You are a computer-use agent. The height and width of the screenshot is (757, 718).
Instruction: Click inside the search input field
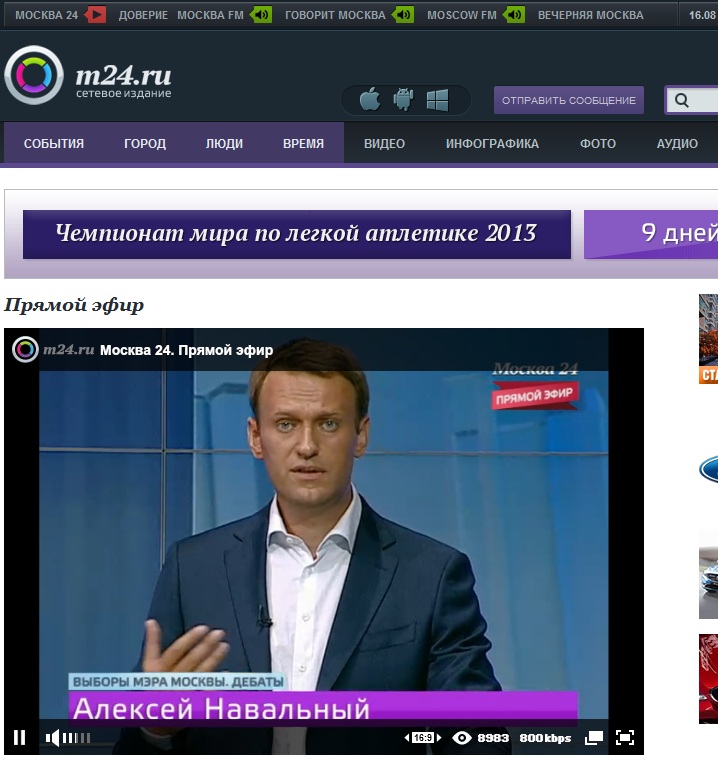692,100
